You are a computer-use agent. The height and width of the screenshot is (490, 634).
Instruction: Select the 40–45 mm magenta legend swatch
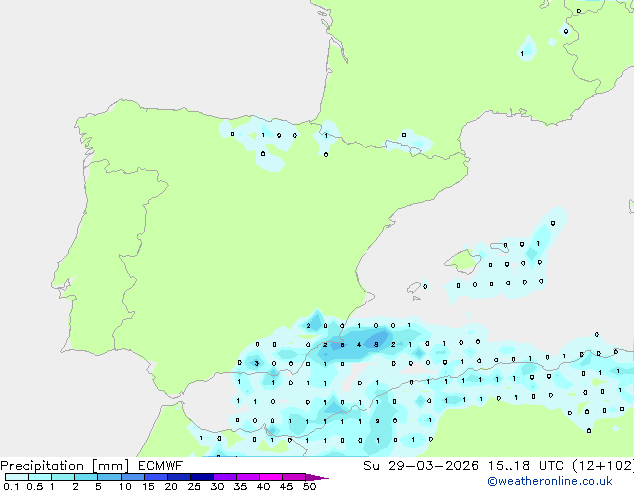coord(271,477)
